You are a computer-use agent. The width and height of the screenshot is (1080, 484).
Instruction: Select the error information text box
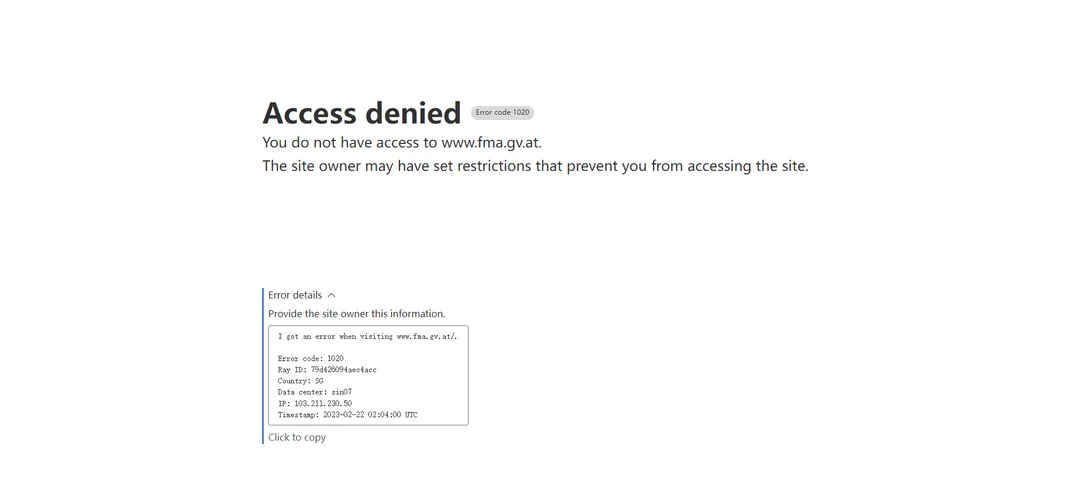tap(368, 375)
